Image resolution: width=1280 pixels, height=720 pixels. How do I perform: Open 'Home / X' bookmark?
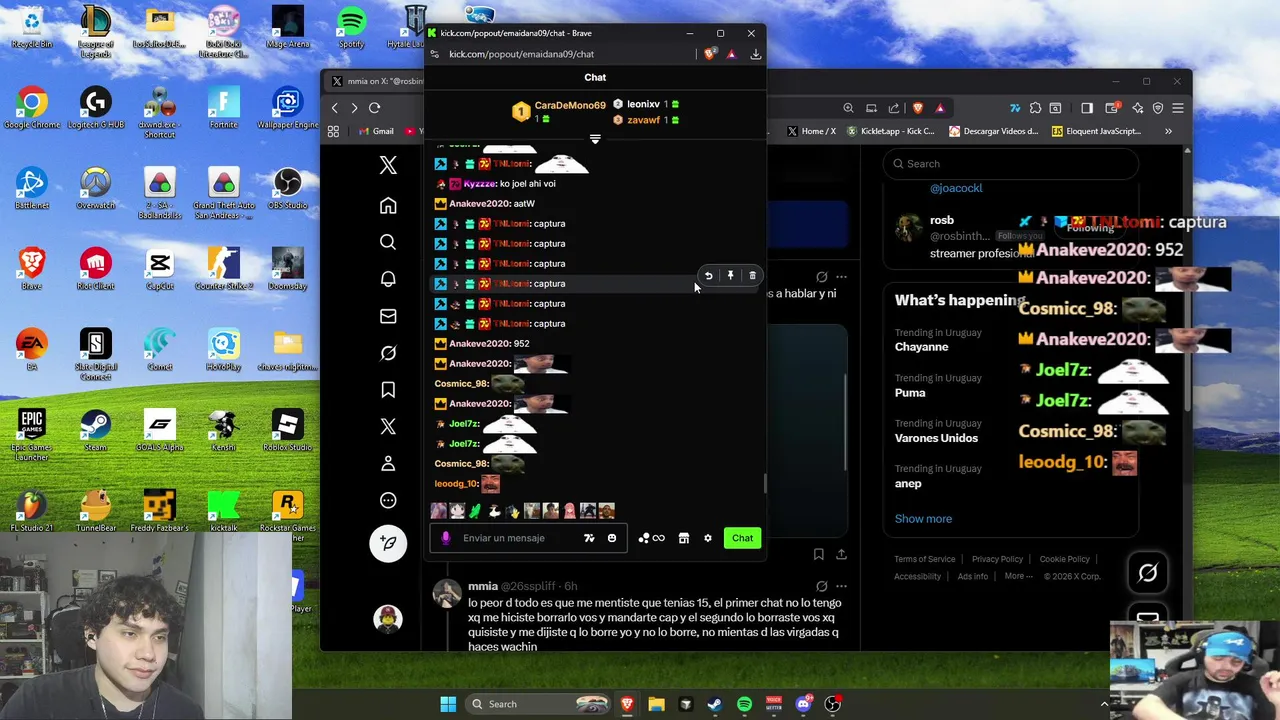pyautogui.click(x=811, y=131)
